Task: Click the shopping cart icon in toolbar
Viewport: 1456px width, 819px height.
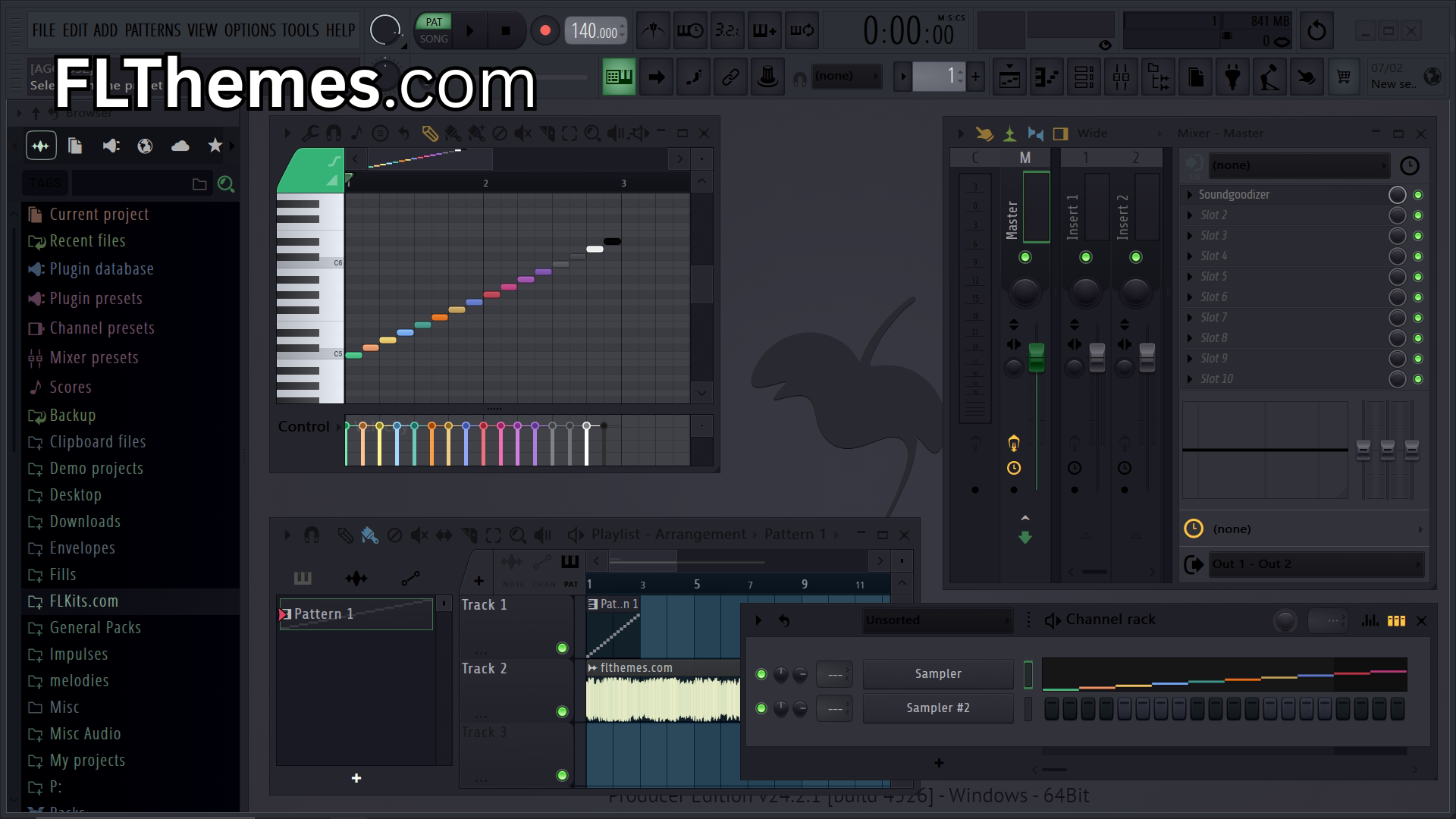Action: [1344, 77]
